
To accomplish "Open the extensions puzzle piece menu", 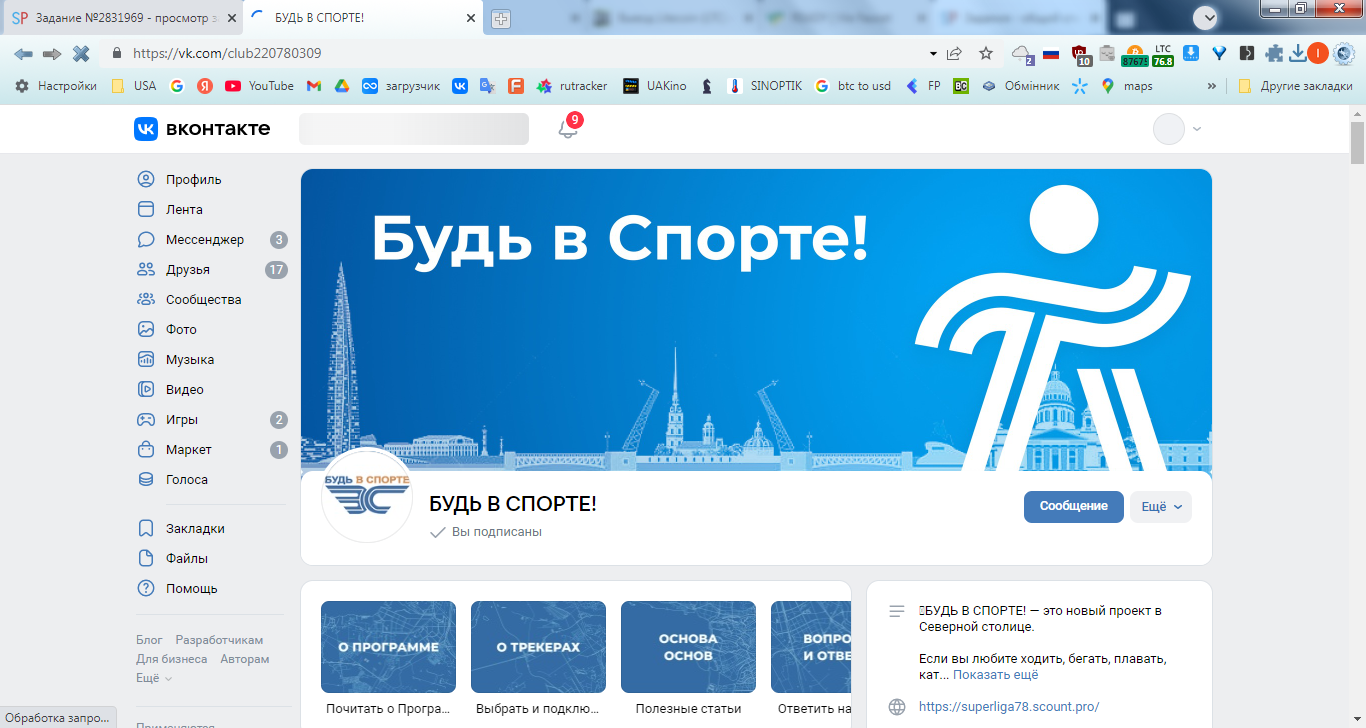I will coord(1274,53).
